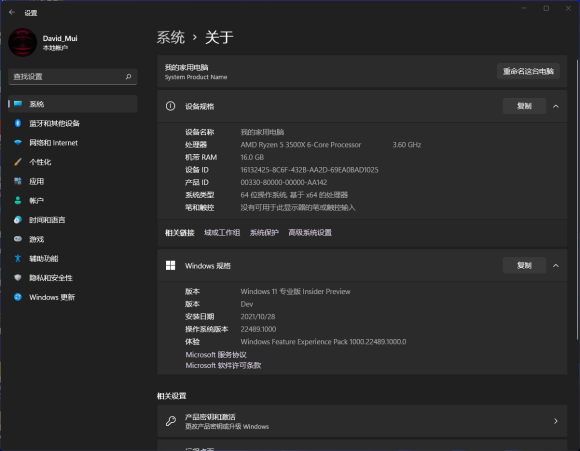The height and width of the screenshot is (451, 580).
Task: Open 应用 settings
Action: pos(73,181)
